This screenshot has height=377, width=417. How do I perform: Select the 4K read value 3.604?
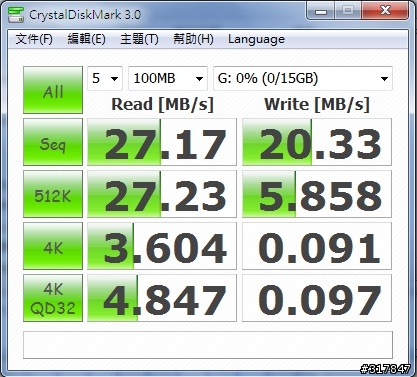tap(162, 246)
